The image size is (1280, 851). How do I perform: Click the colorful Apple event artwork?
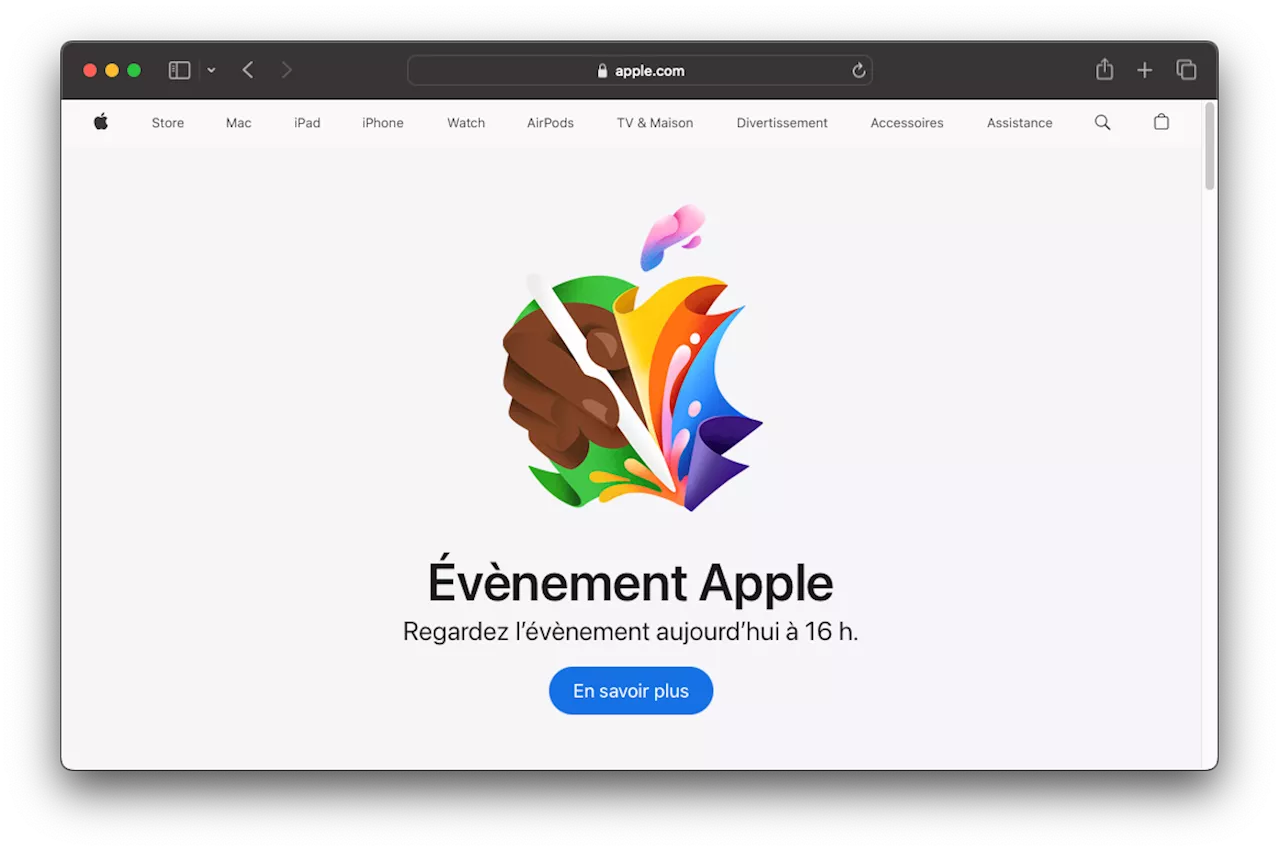tap(632, 358)
